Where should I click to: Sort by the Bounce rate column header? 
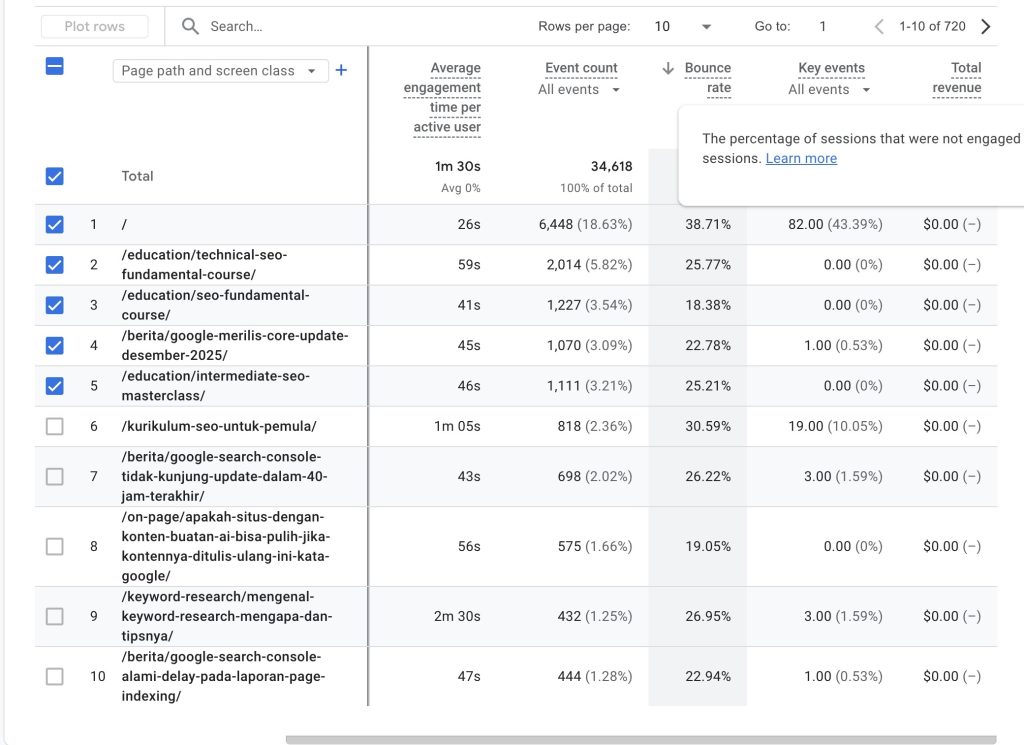coord(708,78)
